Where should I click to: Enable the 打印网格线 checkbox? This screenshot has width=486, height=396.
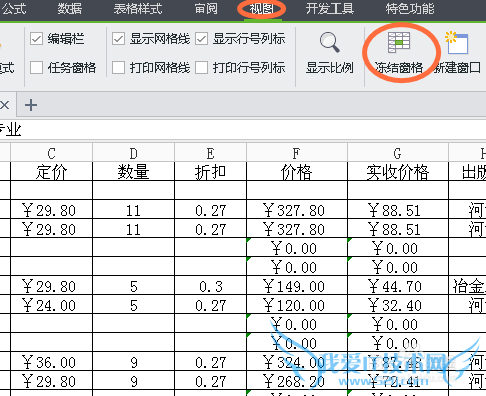click(118, 68)
